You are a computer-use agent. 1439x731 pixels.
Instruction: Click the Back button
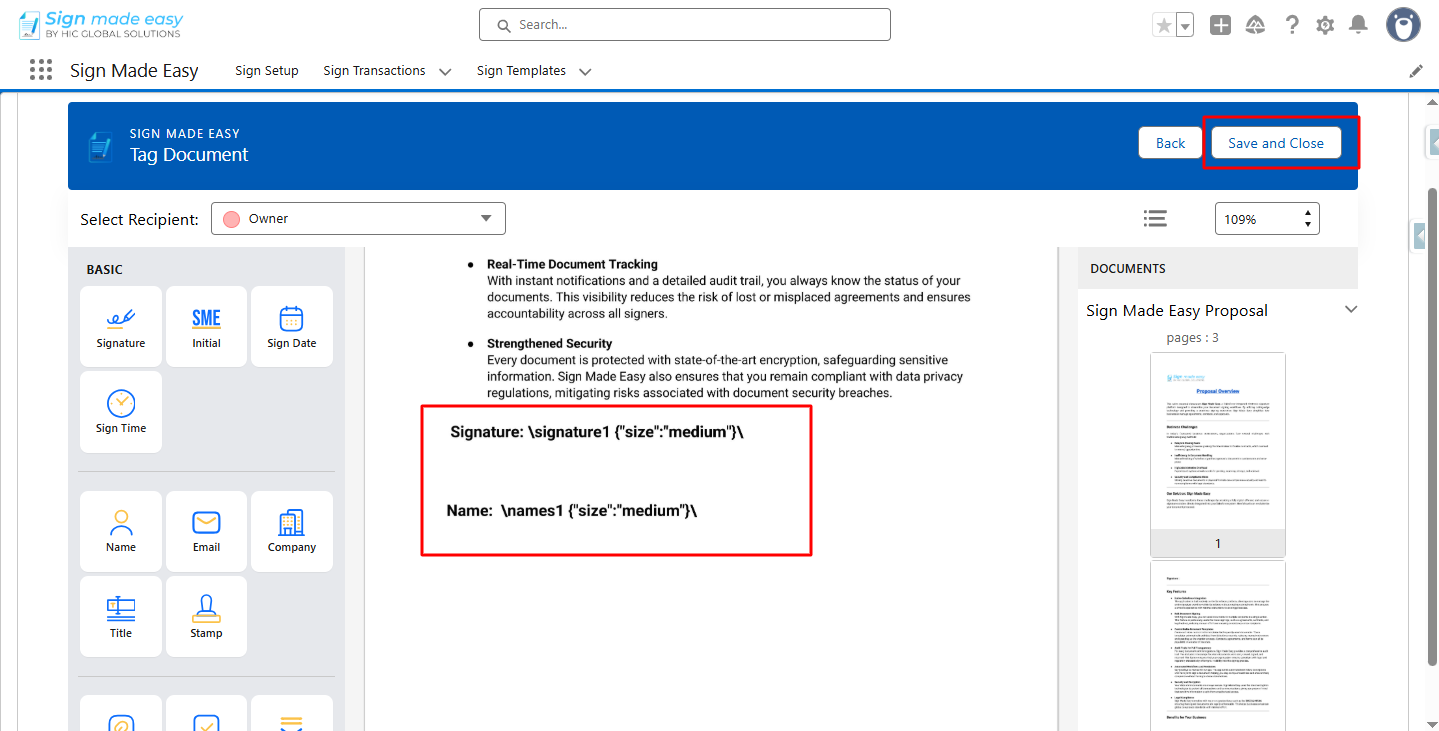1170,143
